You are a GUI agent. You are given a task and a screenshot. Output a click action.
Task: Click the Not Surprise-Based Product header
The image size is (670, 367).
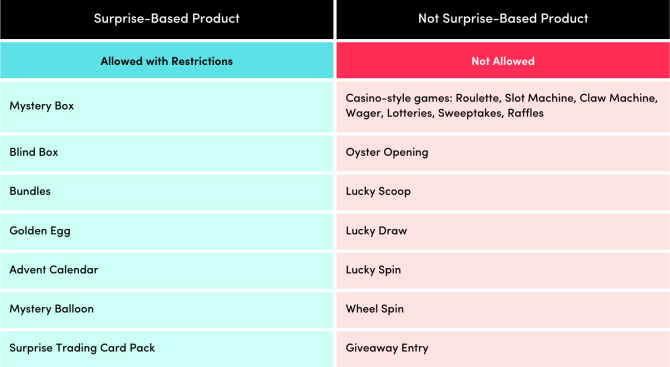pos(503,19)
